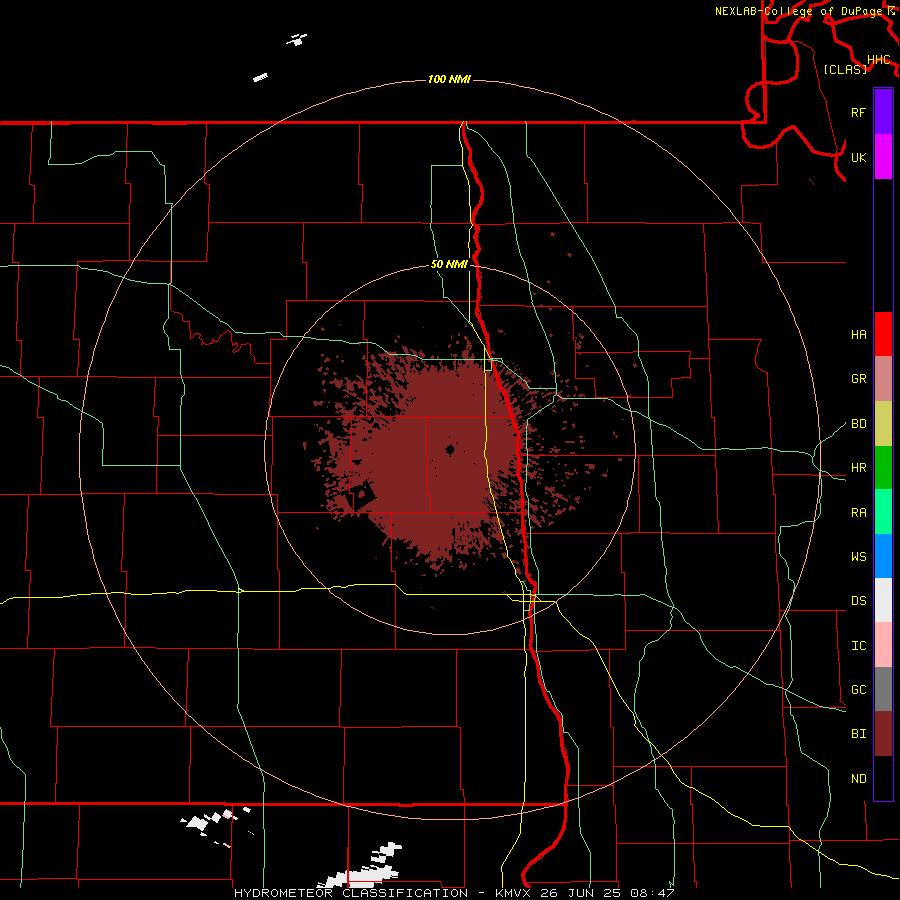Image resolution: width=900 pixels, height=900 pixels.
Task: Click the black ND legend swatch
Action: tap(883, 778)
